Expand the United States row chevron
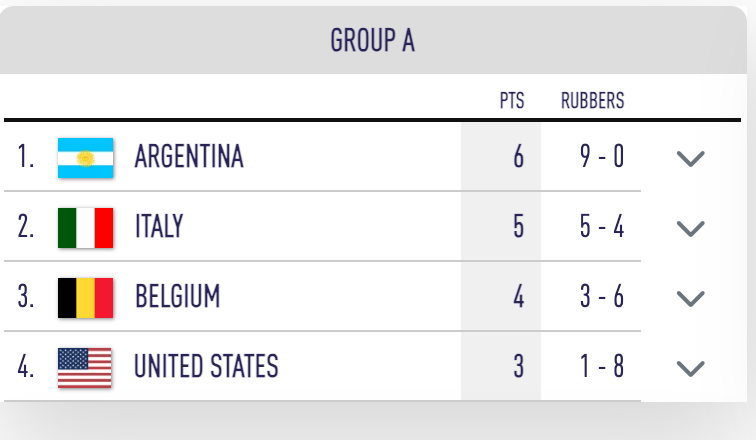 pyautogui.click(x=690, y=368)
